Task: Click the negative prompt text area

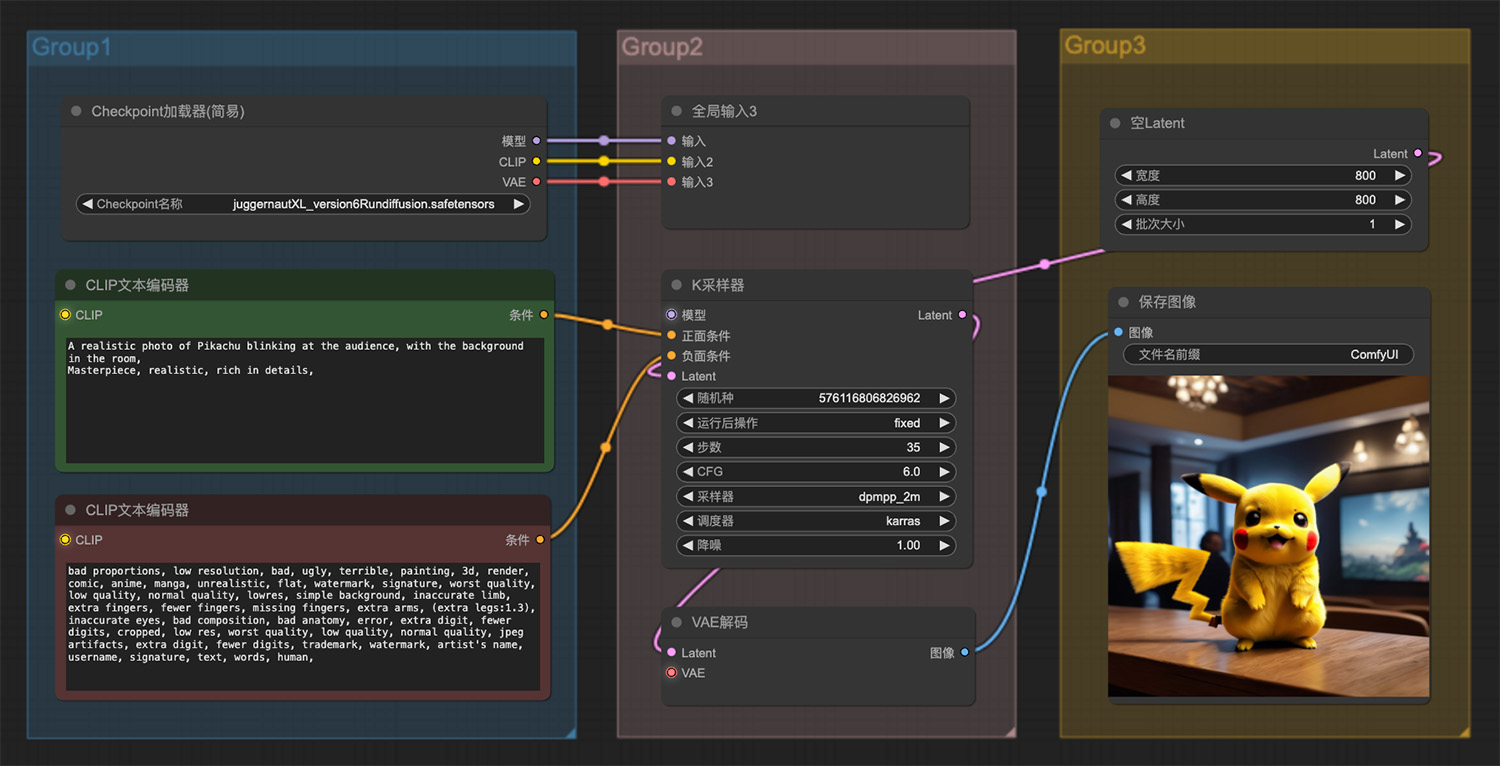Action: click(x=303, y=627)
